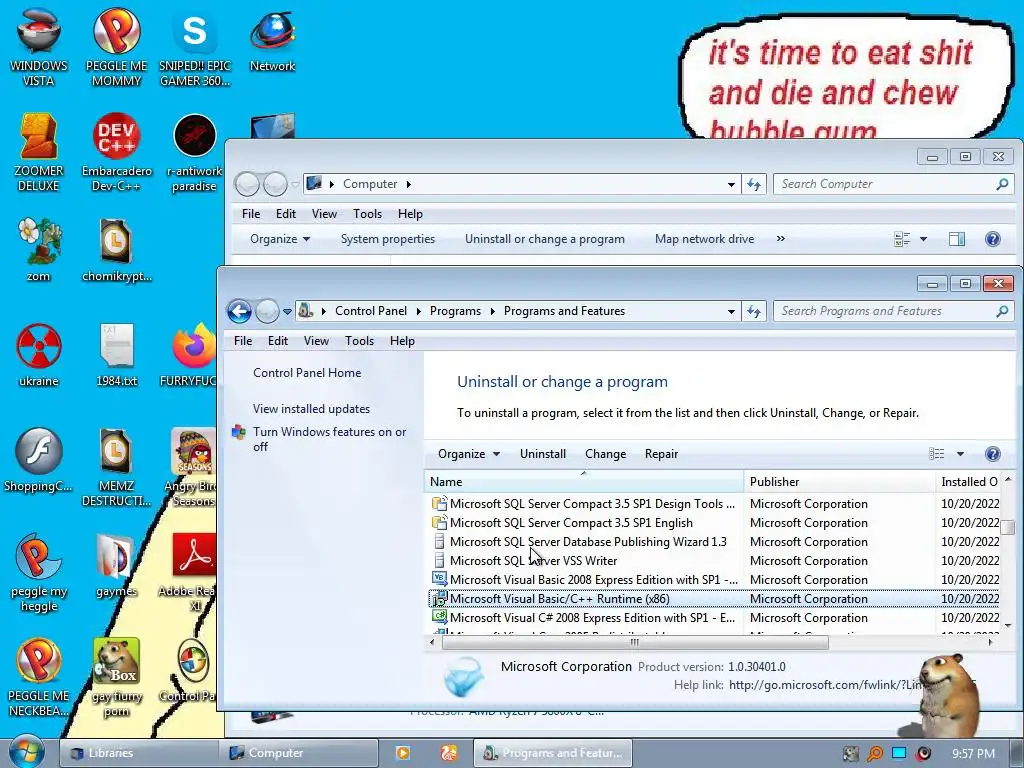Switch to Libraries taskbar button

click(x=138, y=753)
